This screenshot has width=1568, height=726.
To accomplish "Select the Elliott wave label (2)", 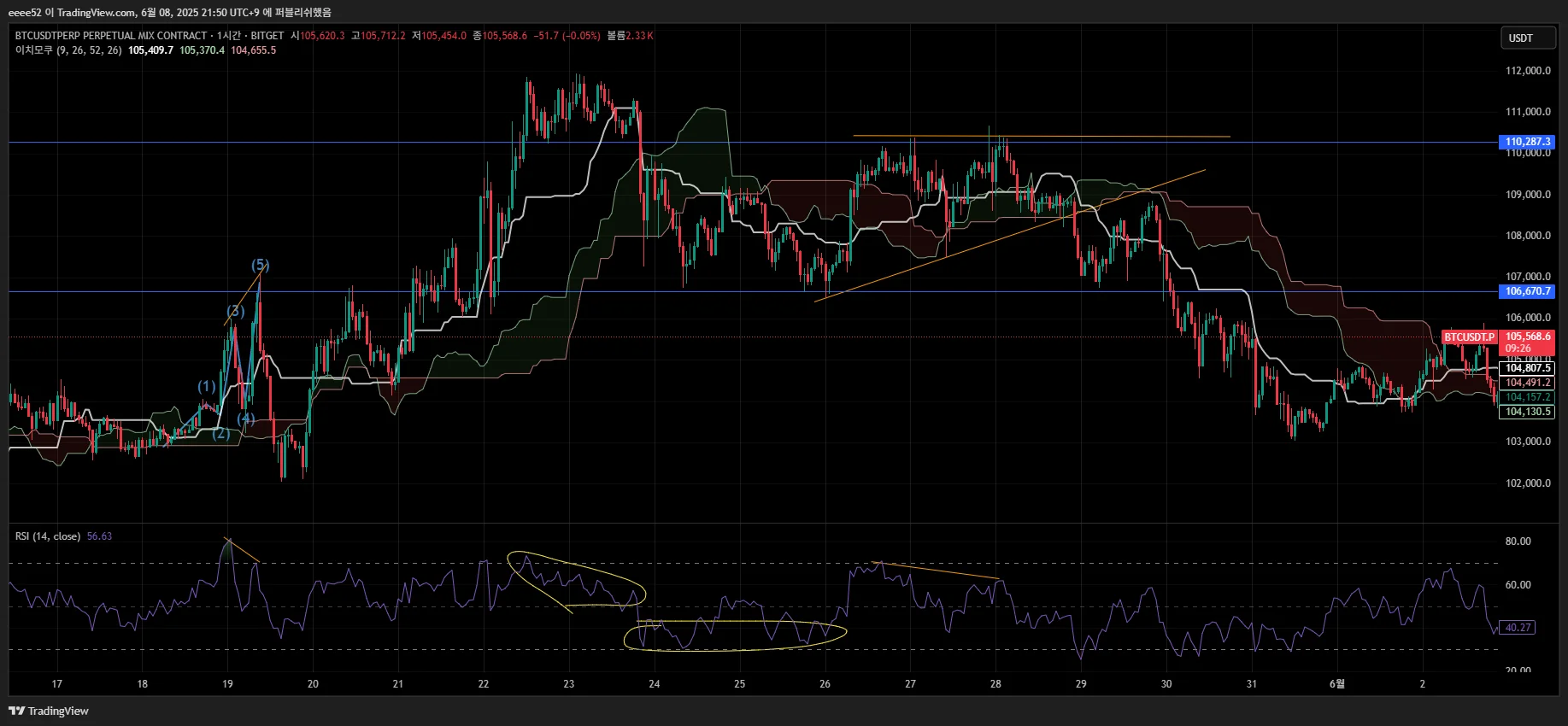I will [221, 433].
